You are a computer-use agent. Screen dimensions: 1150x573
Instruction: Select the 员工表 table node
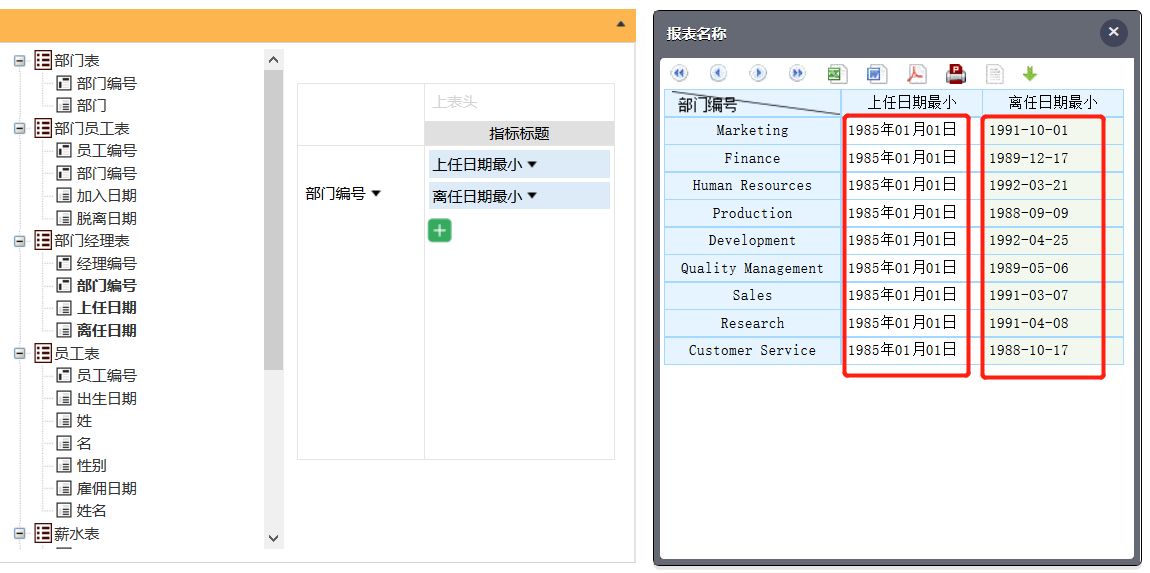click(77, 354)
